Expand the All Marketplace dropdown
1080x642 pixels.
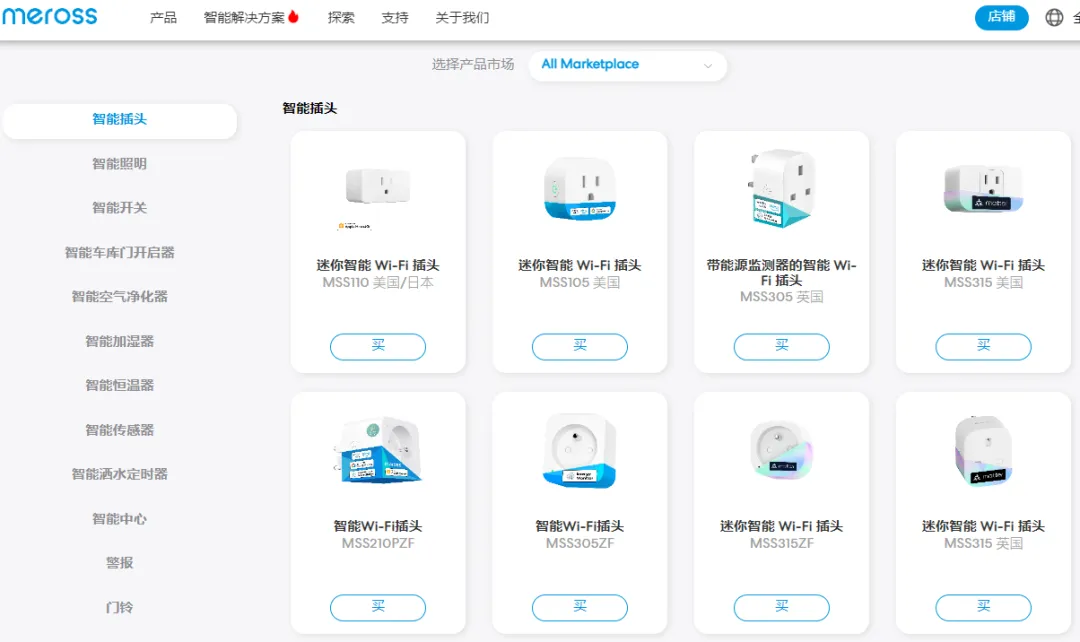click(x=627, y=65)
